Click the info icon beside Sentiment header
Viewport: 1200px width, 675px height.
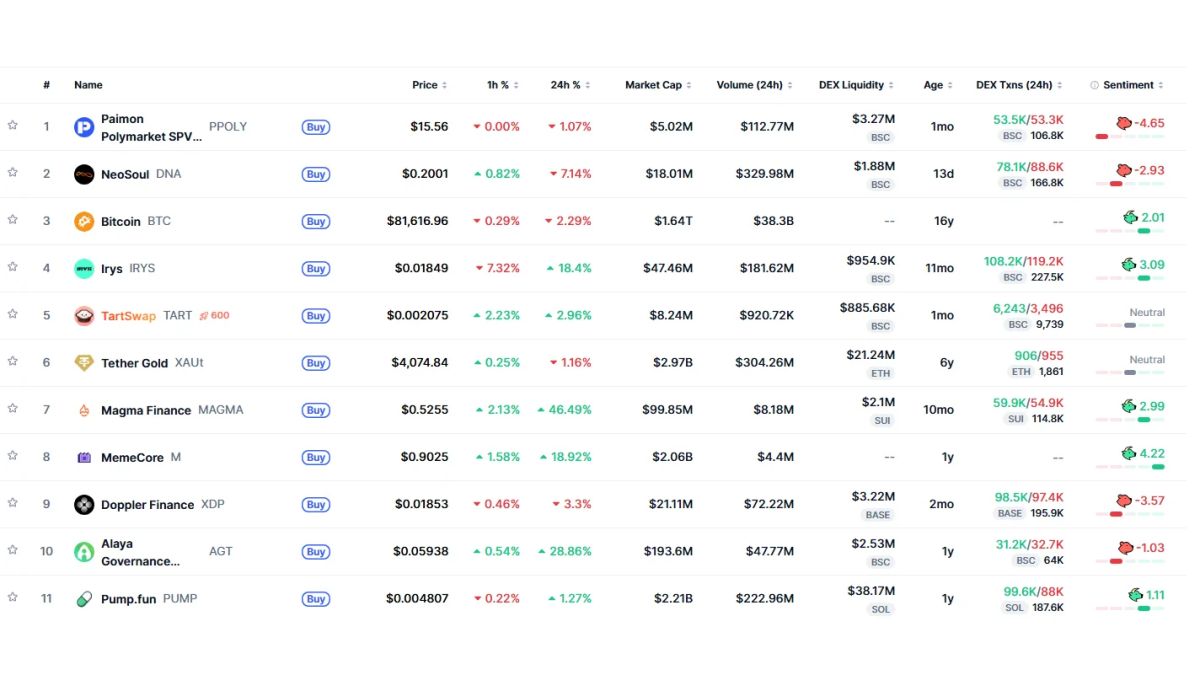point(1094,85)
